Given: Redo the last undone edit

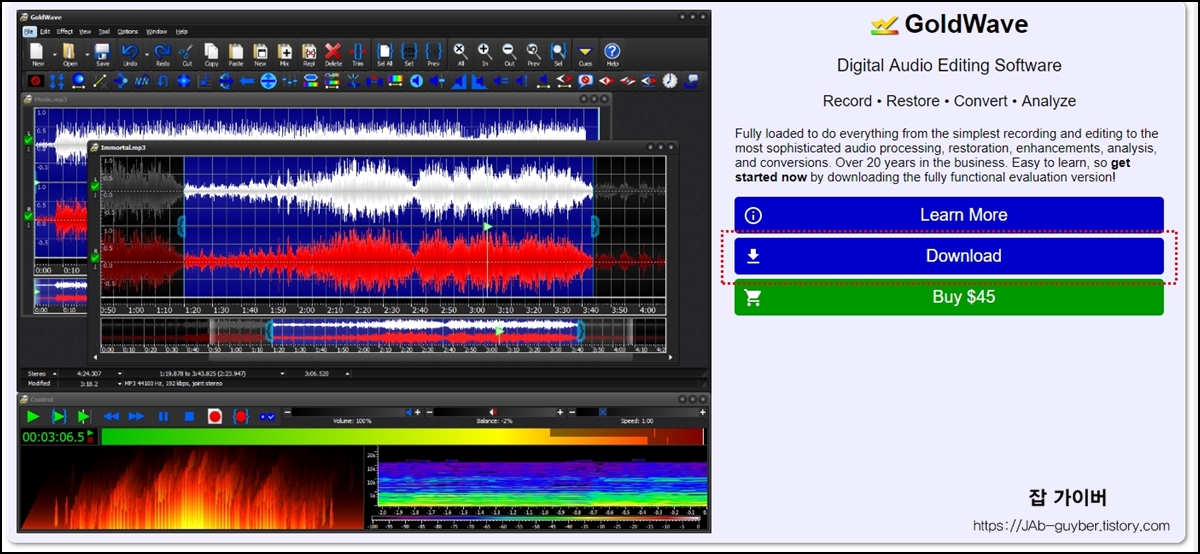Looking at the screenshot, I should (162, 52).
